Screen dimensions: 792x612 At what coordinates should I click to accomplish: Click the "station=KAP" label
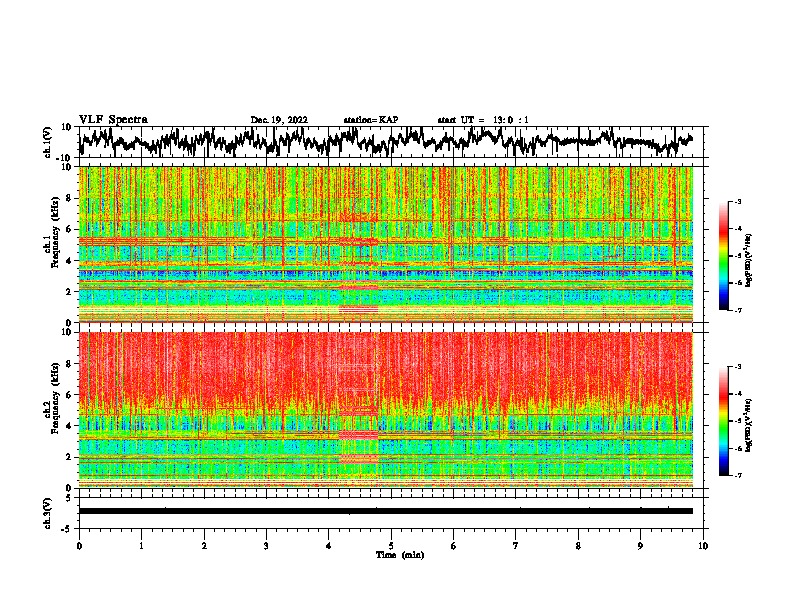pyautogui.click(x=371, y=120)
